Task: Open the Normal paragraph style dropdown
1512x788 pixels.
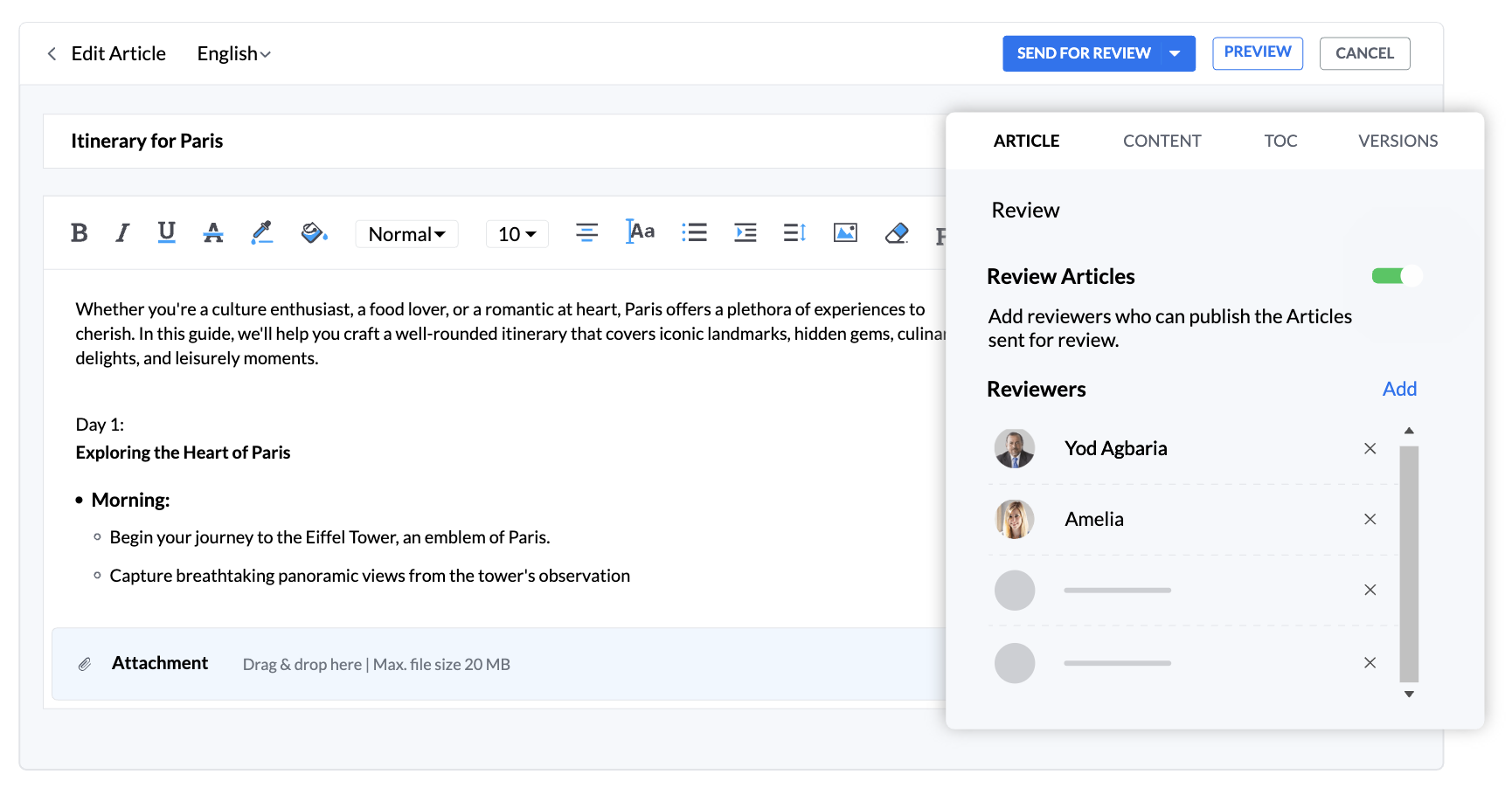Action: coord(406,233)
